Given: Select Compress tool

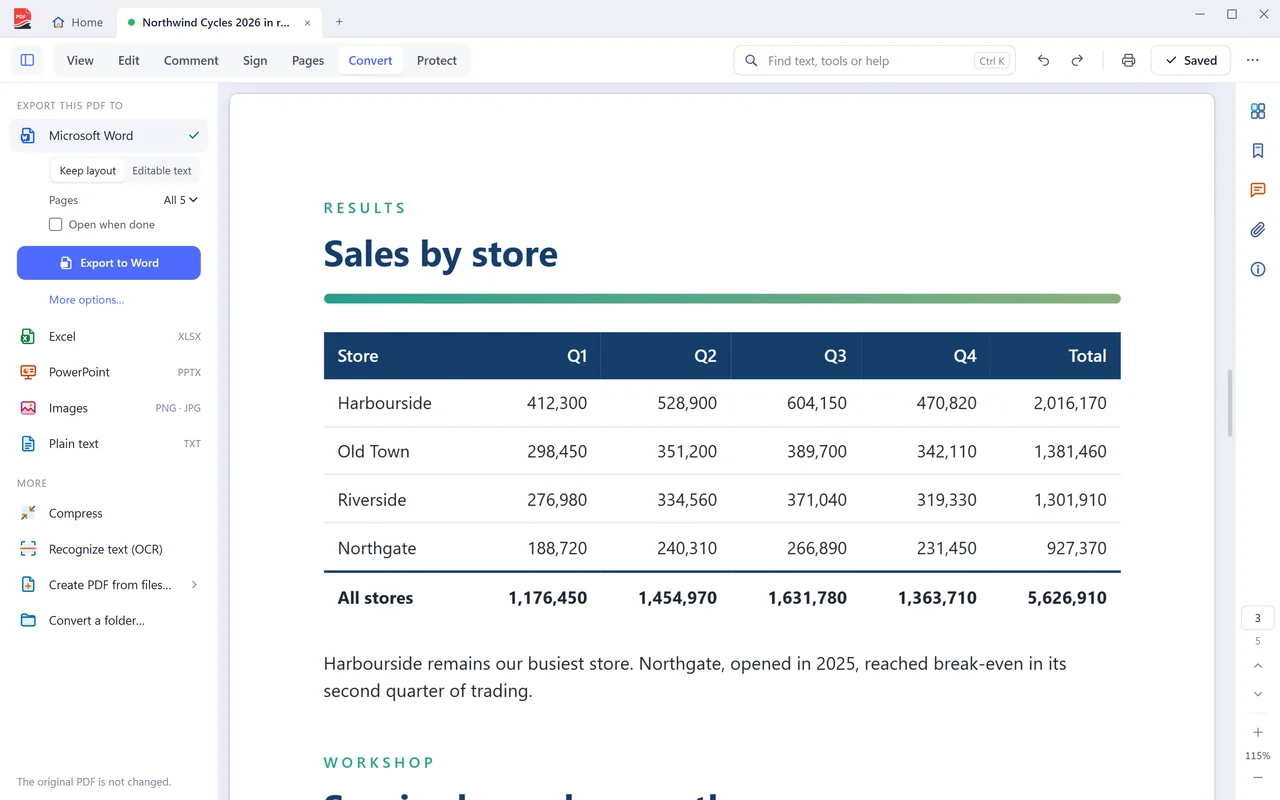Looking at the screenshot, I should 109,514.
